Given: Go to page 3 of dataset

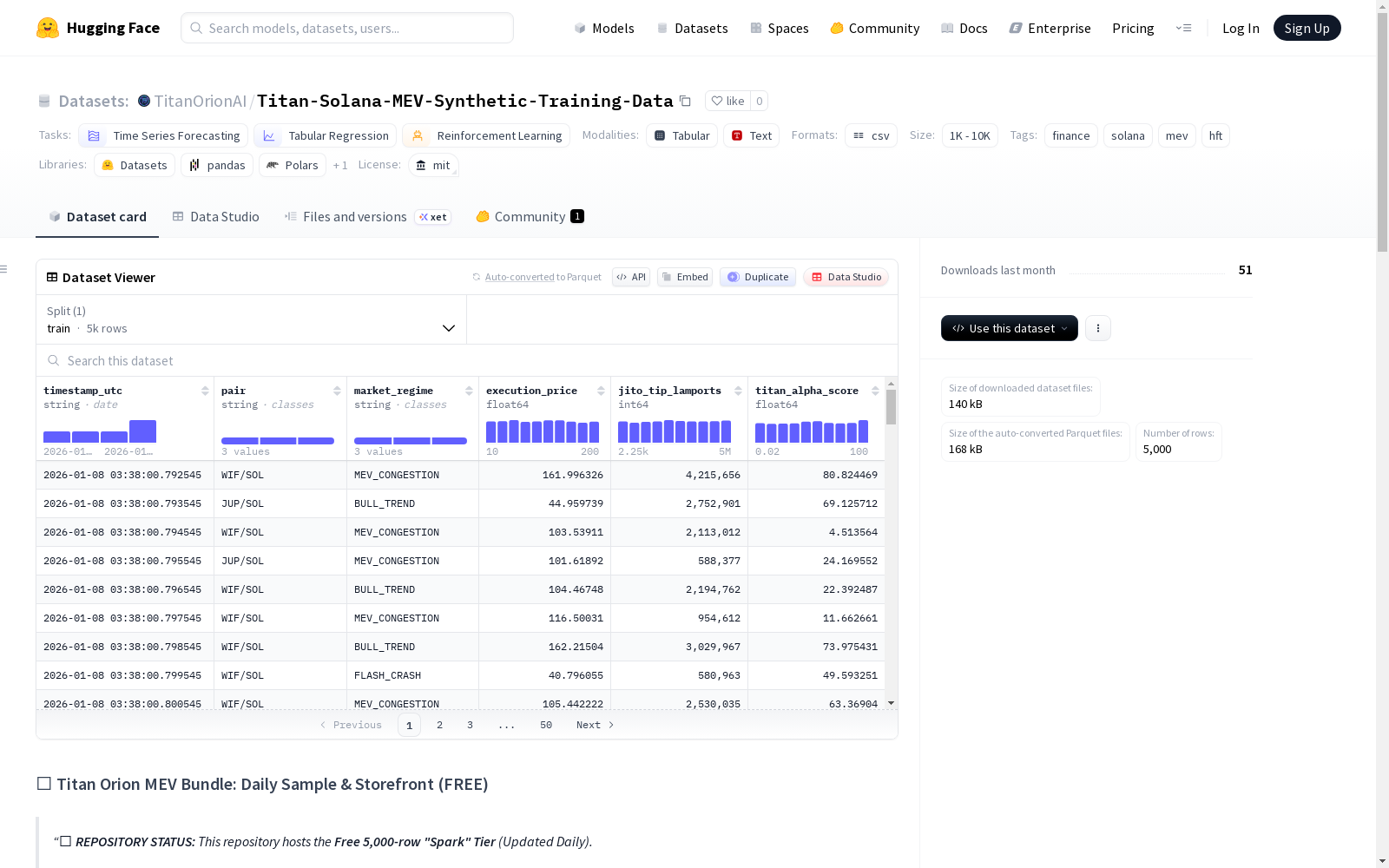Looking at the screenshot, I should 470,725.
